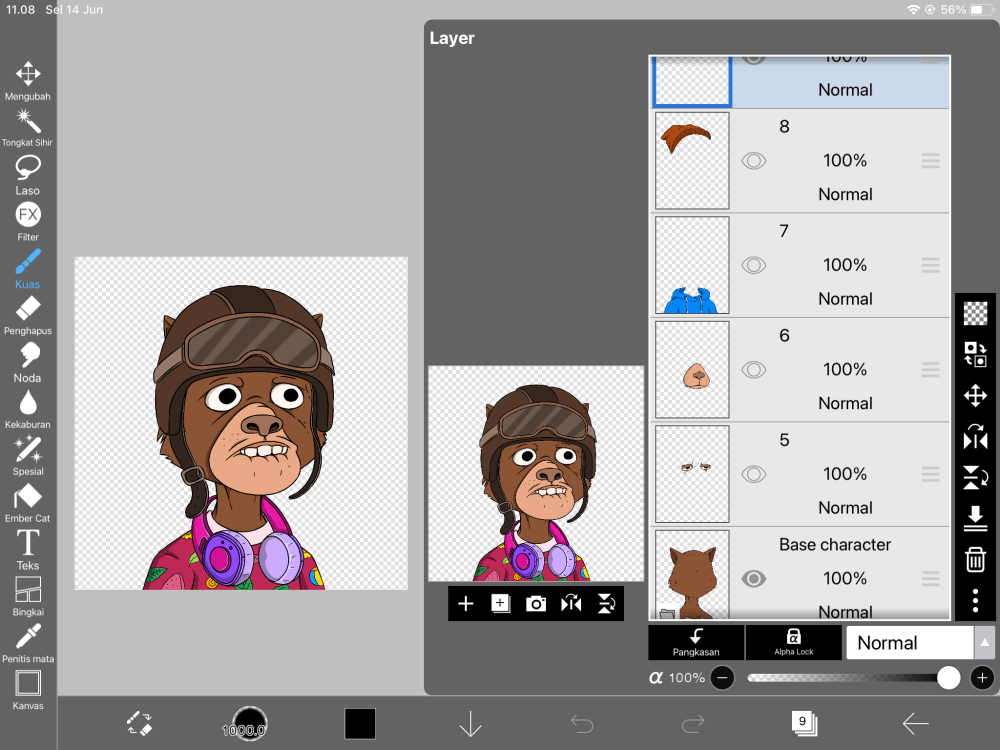Decrease opacity with the minus button
Image resolution: width=1000 pixels, height=750 pixels.
tap(723, 678)
